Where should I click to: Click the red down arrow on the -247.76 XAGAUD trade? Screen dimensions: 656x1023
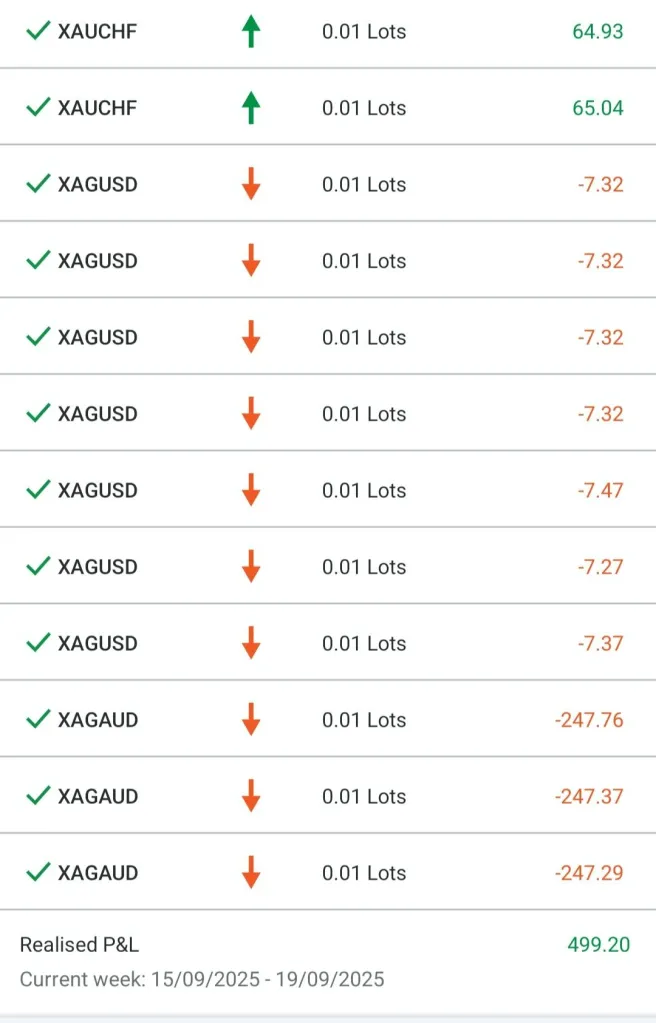pos(251,720)
